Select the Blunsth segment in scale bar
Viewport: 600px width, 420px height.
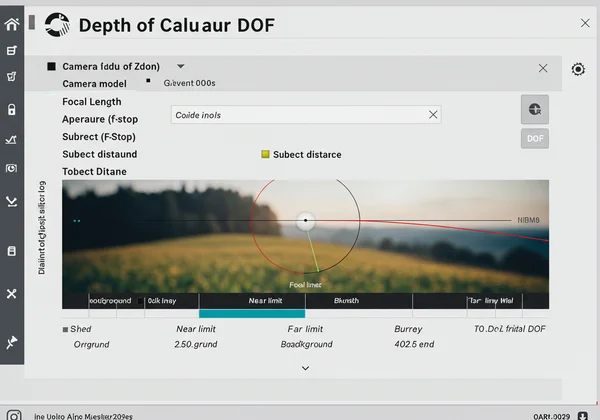pyautogui.click(x=346, y=300)
